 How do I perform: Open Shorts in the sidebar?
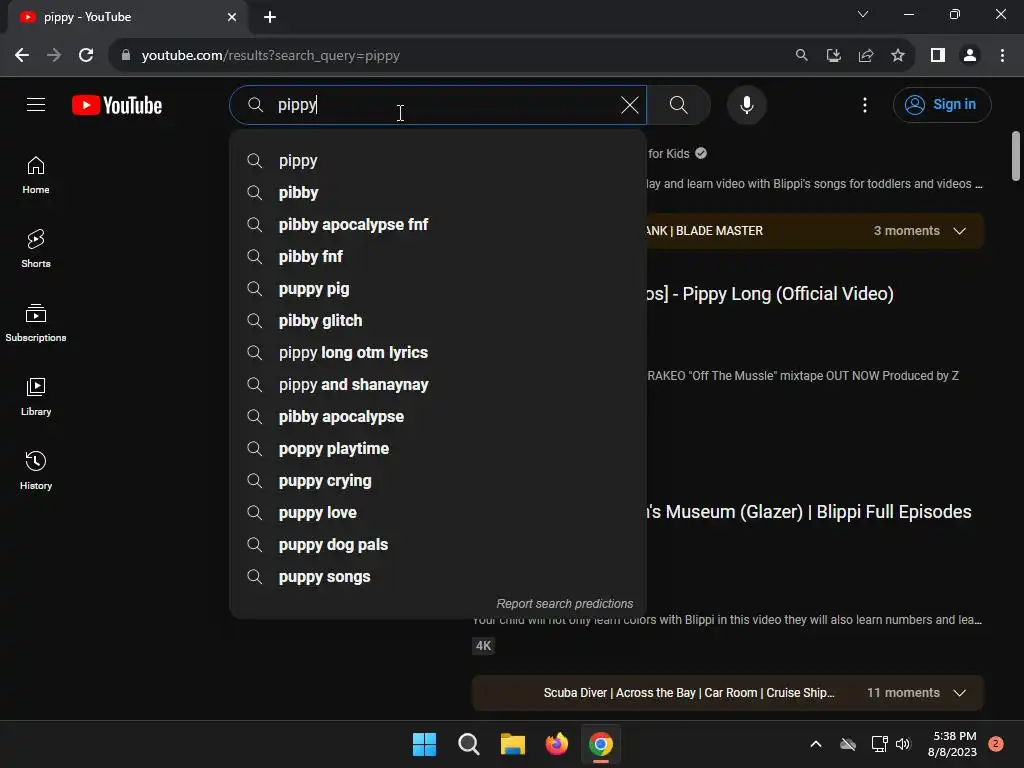coord(36,249)
